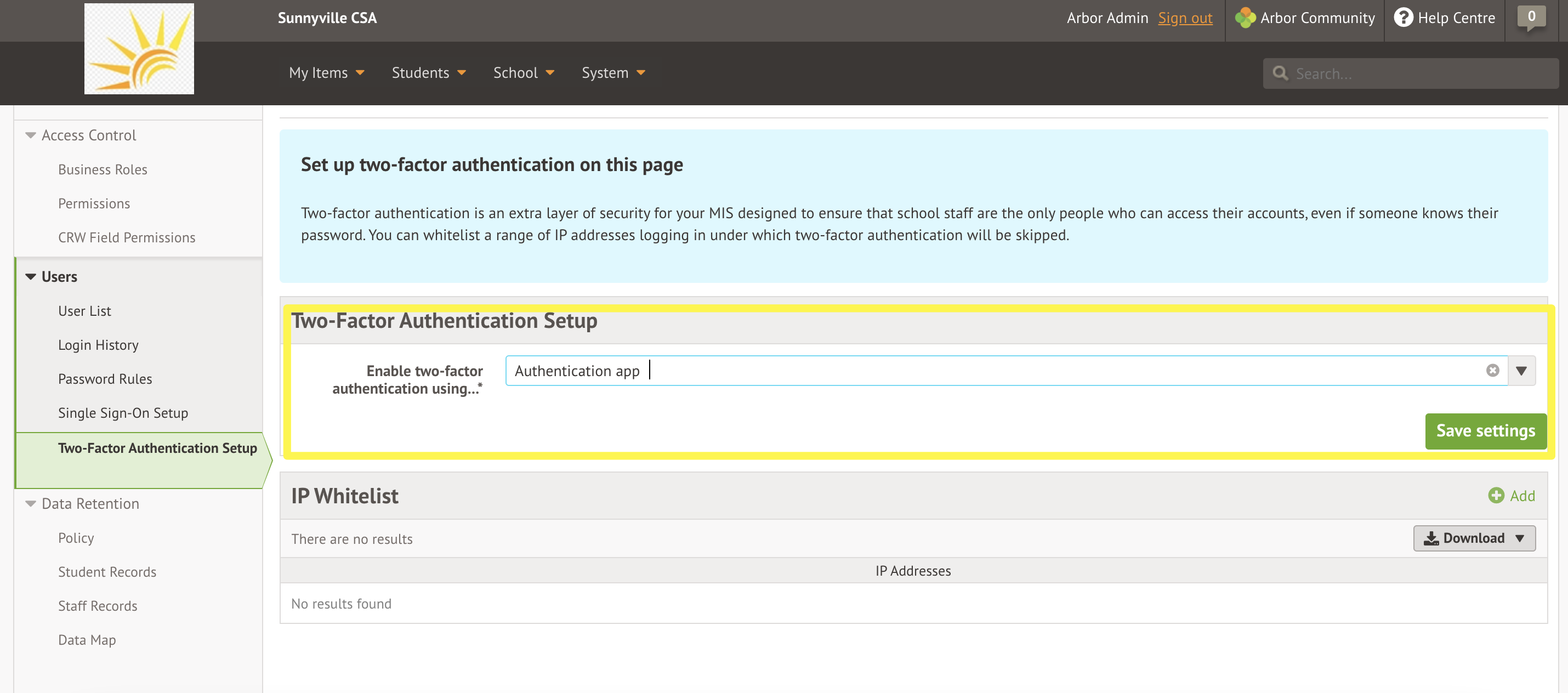Click the green plus Add icon

pos(1496,496)
